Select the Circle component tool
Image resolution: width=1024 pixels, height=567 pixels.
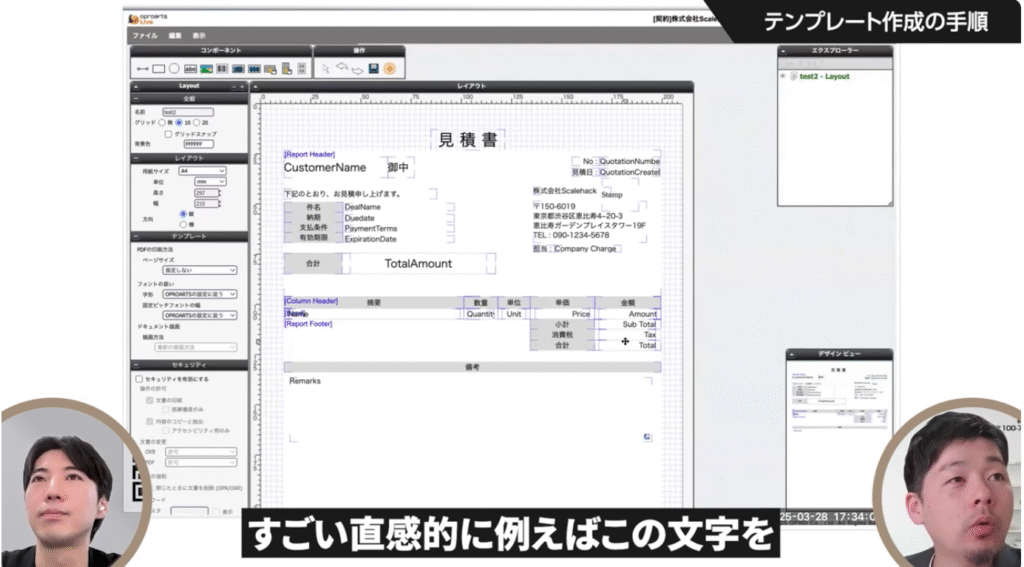[x=174, y=69]
